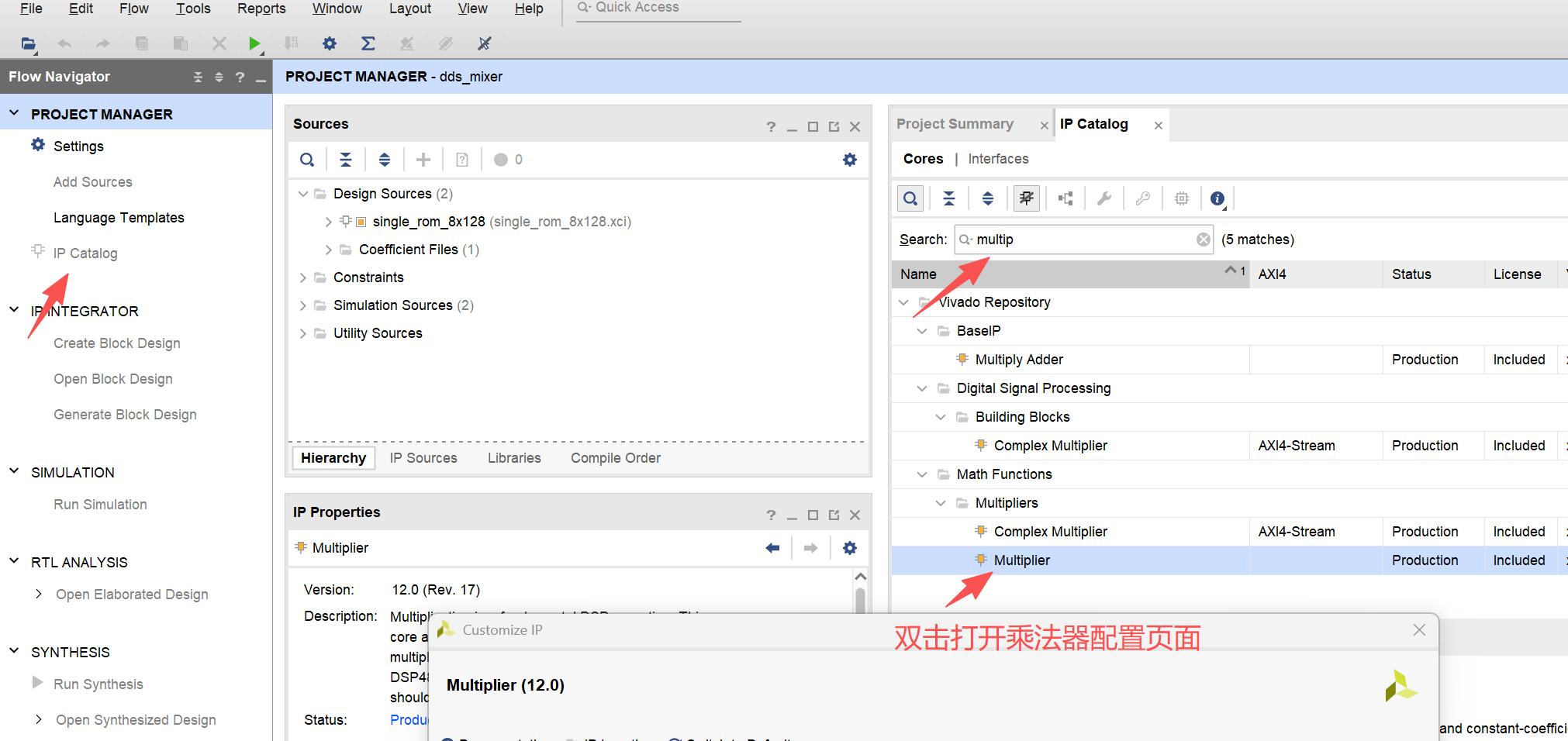This screenshot has height=741, width=1568.
Task: Expand the Constraints folder
Action: 303,277
